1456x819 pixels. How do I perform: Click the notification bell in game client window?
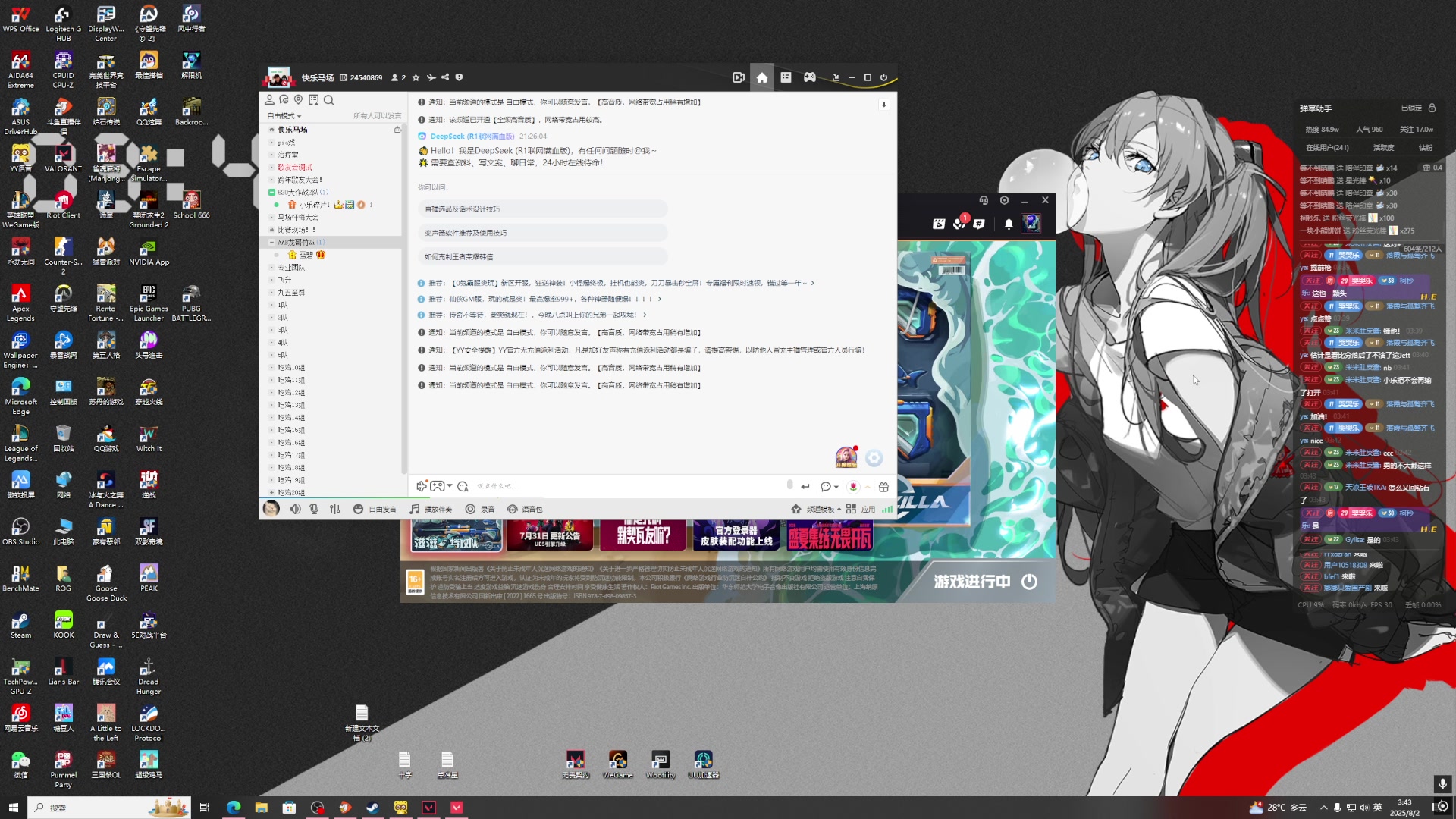[x=1009, y=224]
